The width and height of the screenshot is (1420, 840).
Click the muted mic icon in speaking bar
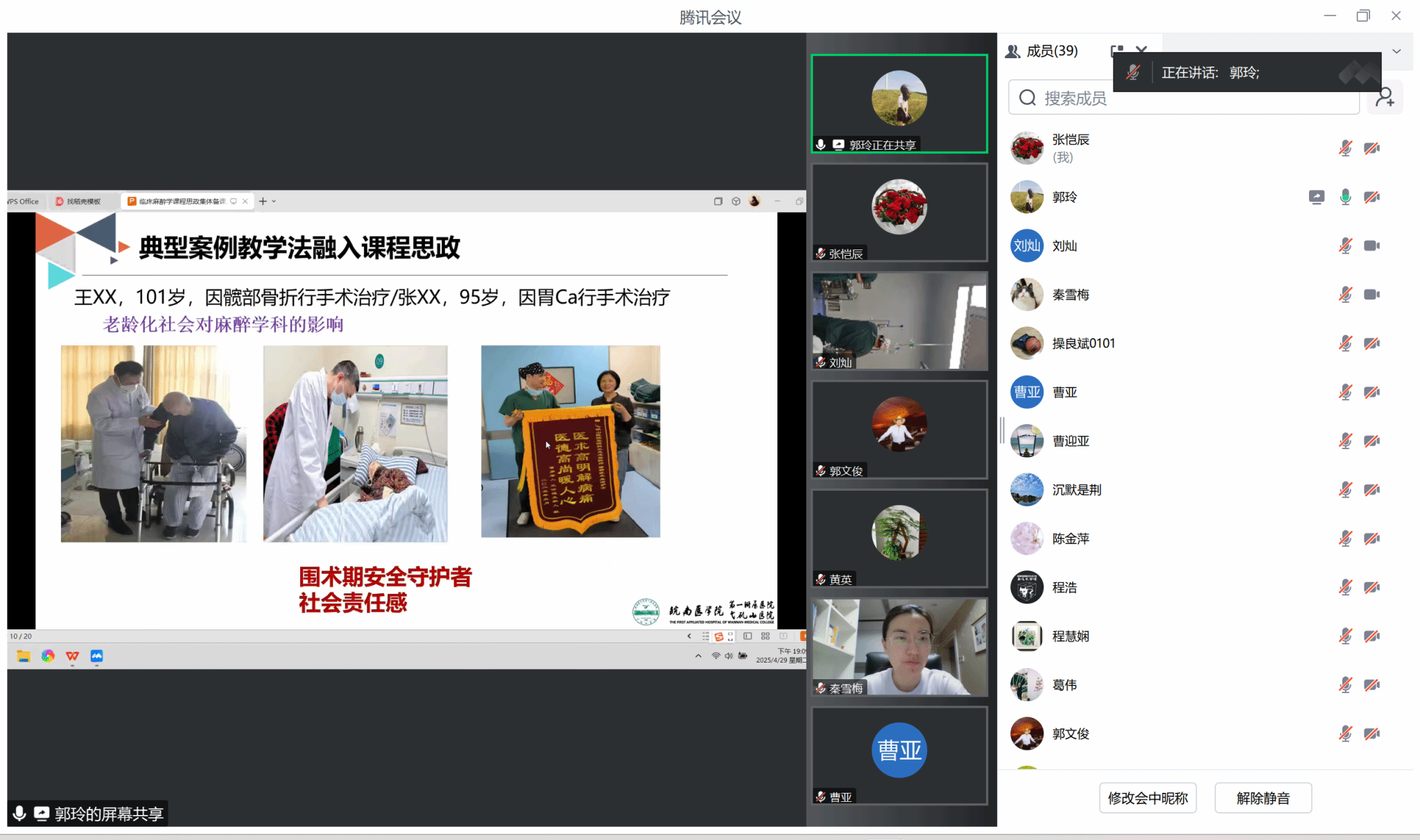(x=1133, y=73)
